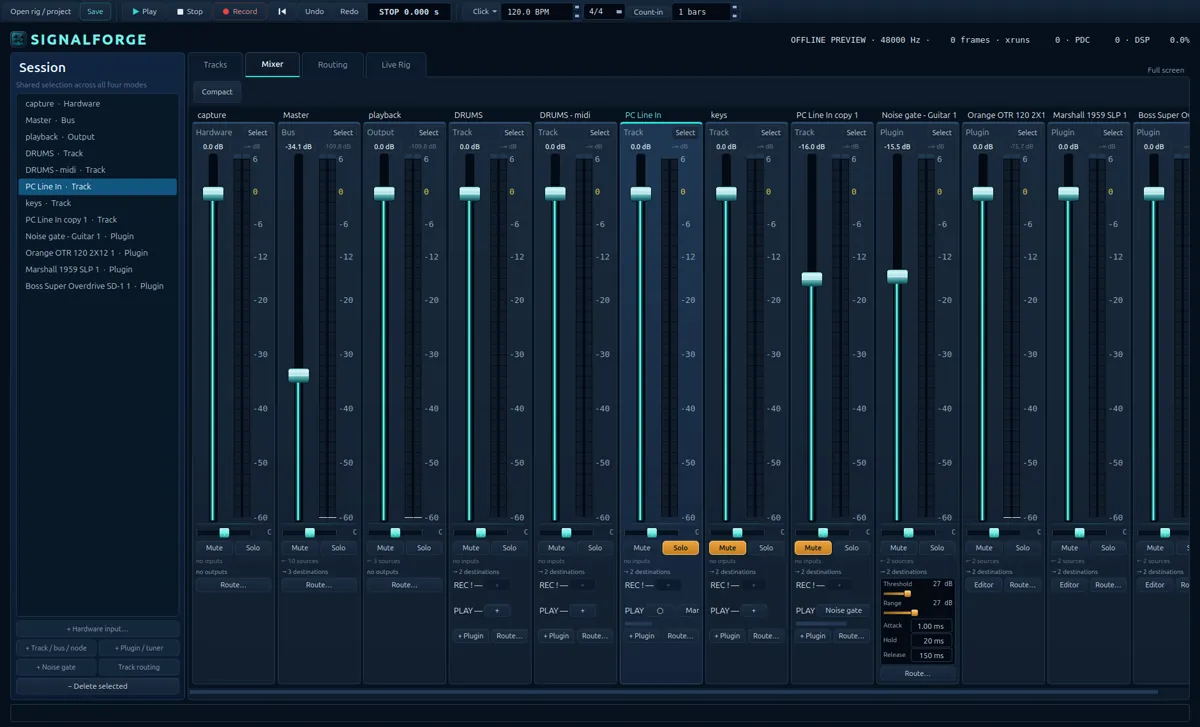Open rig / project
The height and width of the screenshot is (727, 1200).
pyautogui.click(x=41, y=12)
